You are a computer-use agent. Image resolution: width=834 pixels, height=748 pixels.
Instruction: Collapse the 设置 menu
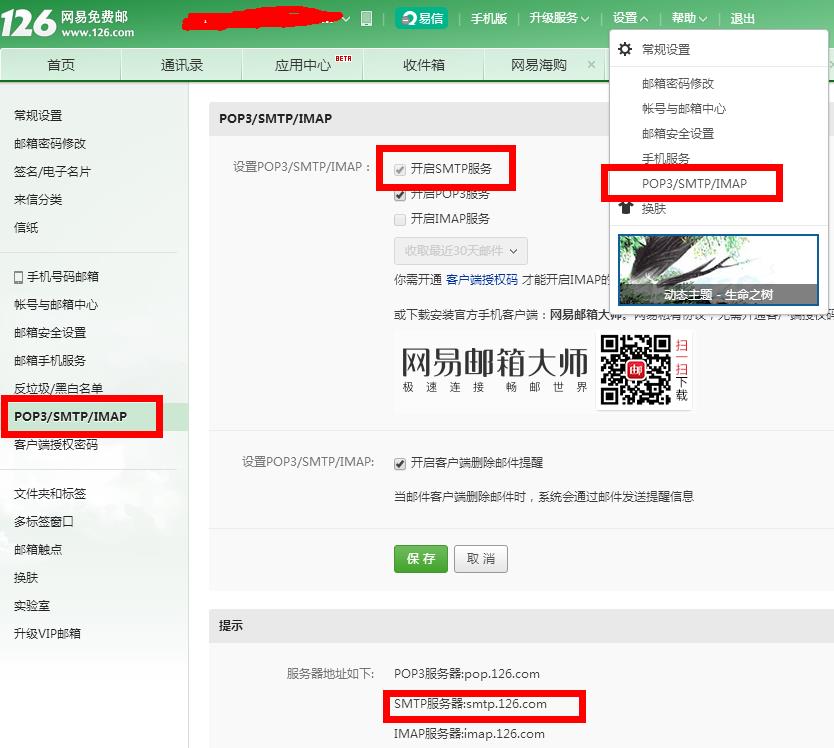tap(630, 18)
